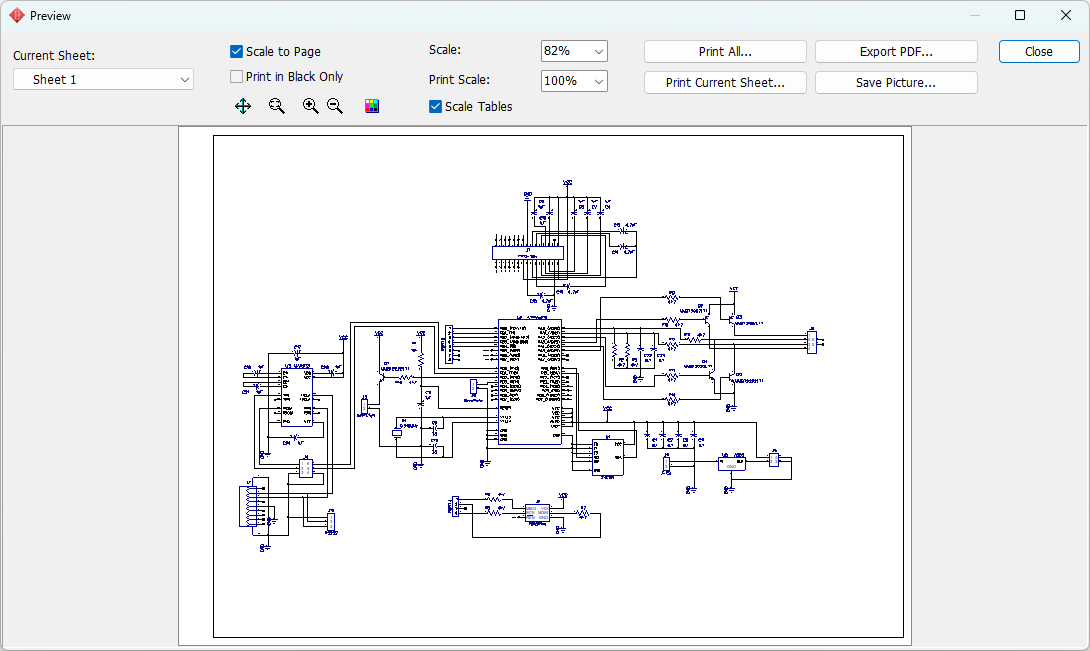Click the Preview window app icon
Screen dimensions: 1090x651
(x=17, y=15)
